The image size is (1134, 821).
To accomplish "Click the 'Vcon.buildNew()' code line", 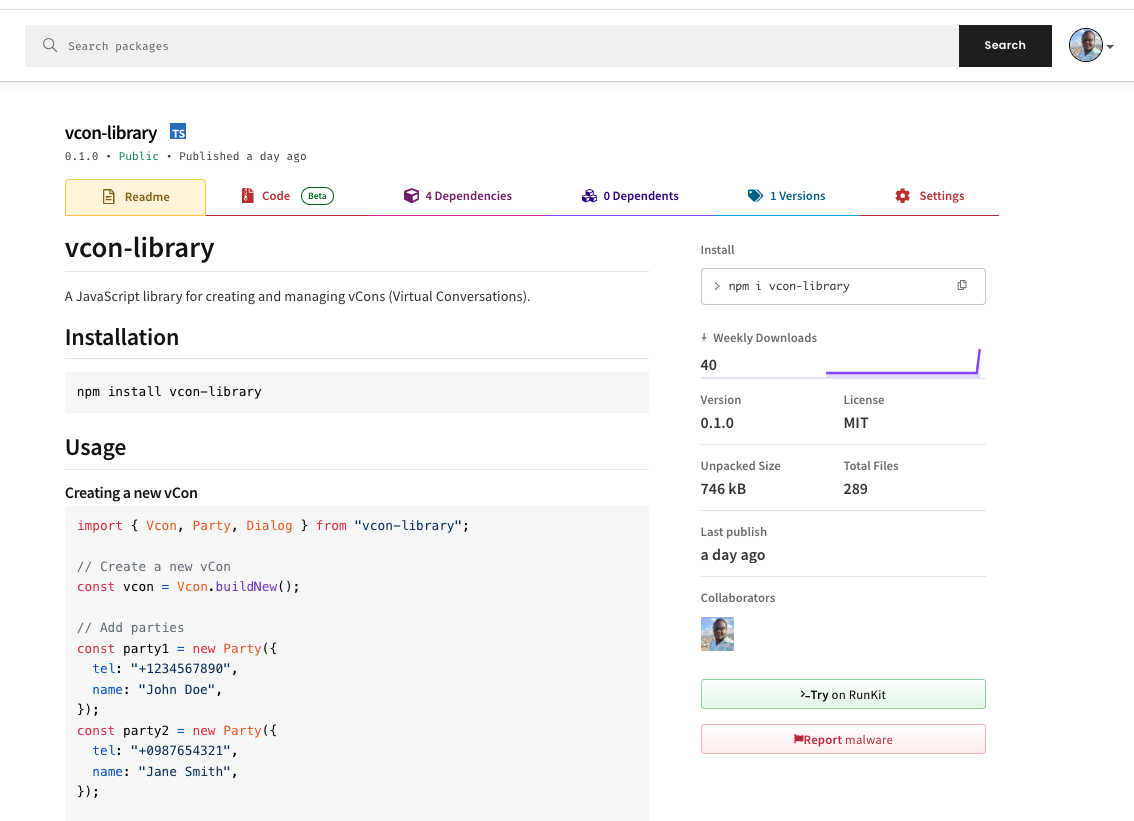I will click(x=188, y=587).
